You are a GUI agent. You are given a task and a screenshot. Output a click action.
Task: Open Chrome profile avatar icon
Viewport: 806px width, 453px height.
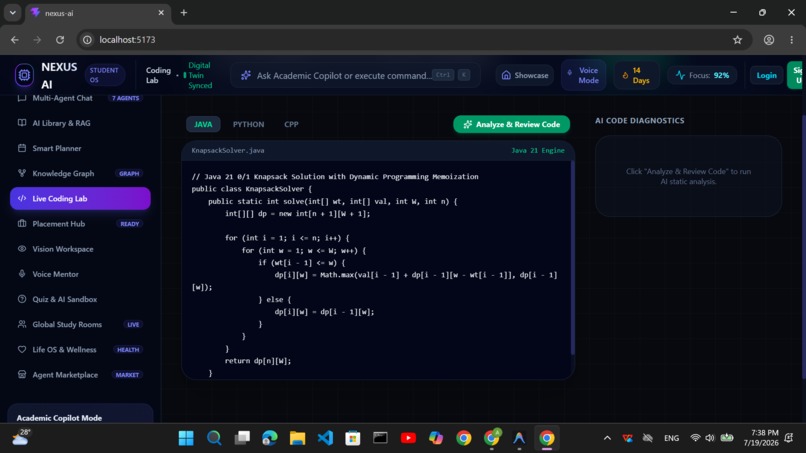768,40
